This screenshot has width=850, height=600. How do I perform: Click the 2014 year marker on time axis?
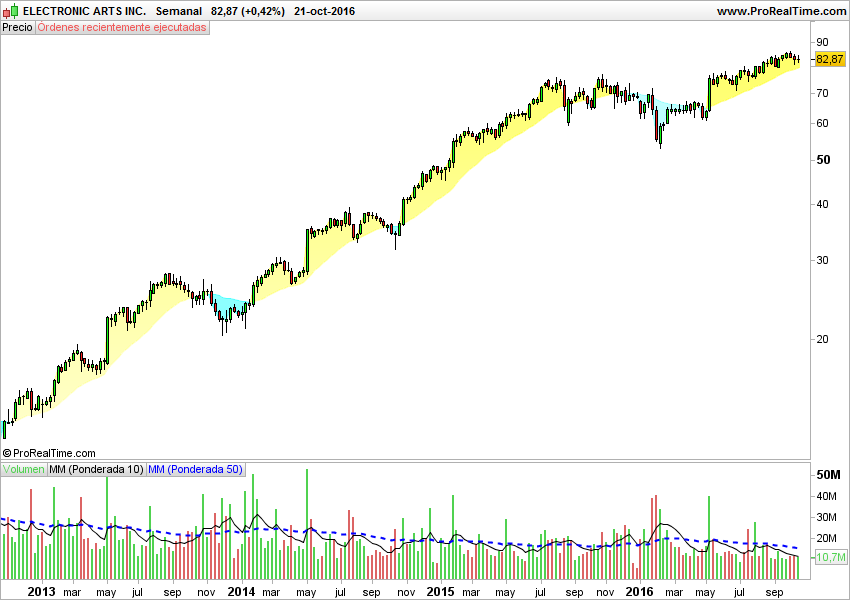click(241, 591)
